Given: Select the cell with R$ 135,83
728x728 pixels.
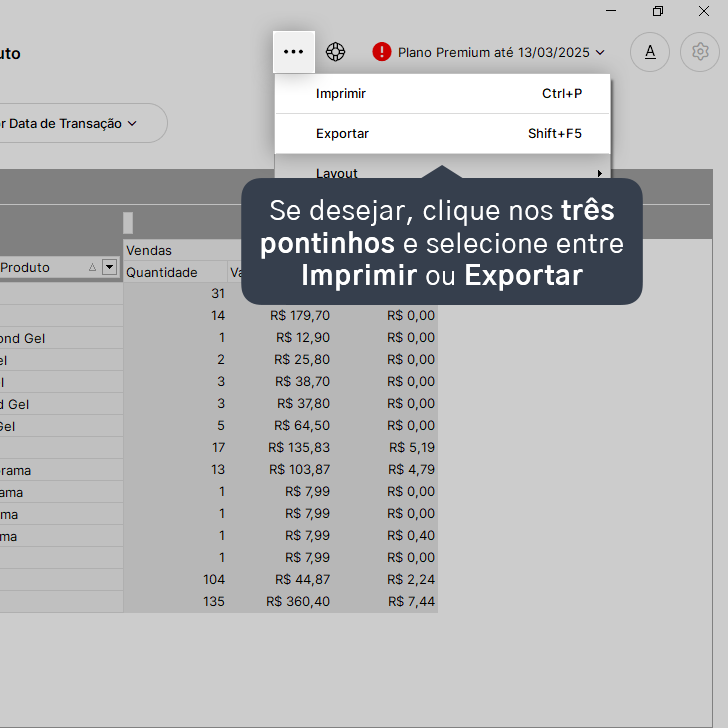Looking at the screenshot, I should coord(299,448).
